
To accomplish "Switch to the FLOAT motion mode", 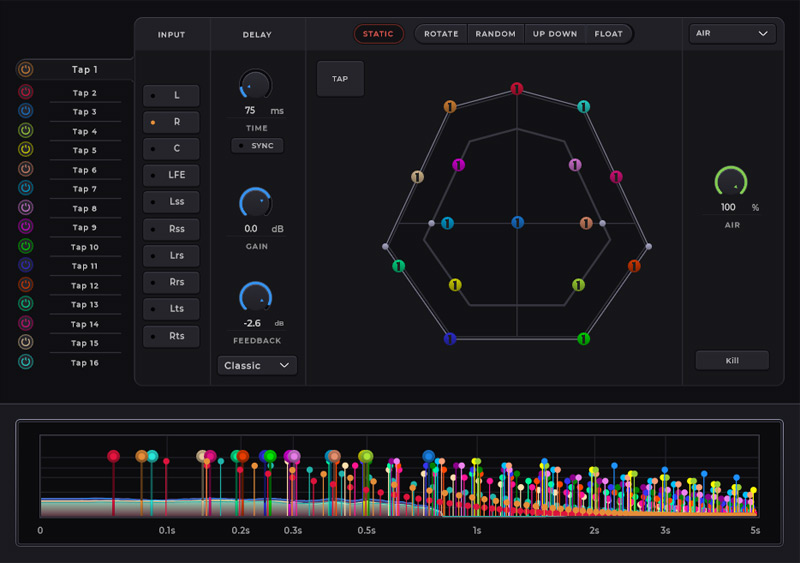I will click(608, 34).
